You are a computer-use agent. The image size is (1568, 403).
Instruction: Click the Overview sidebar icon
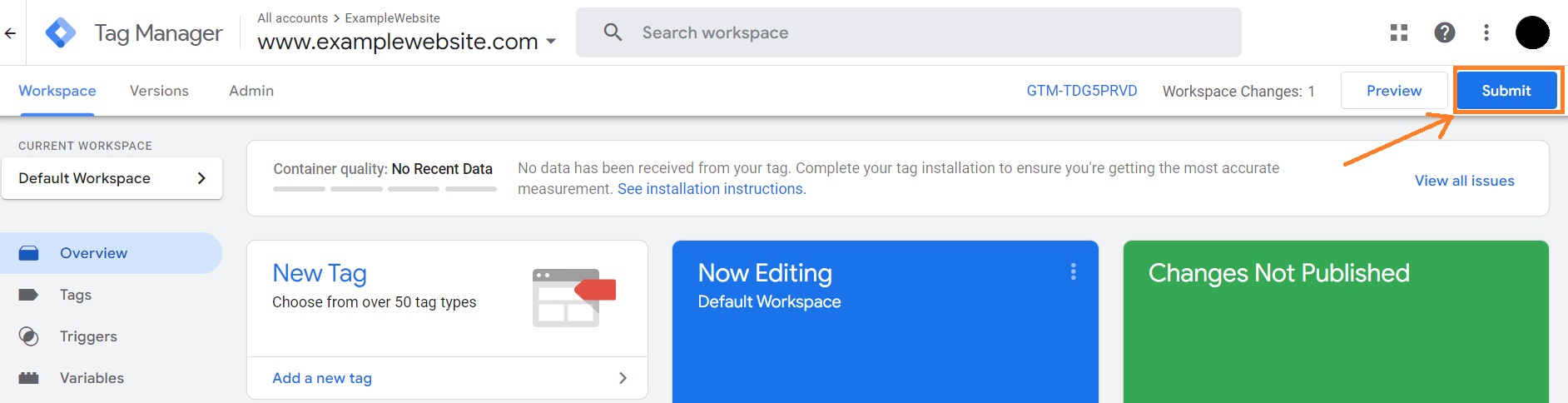(29, 253)
